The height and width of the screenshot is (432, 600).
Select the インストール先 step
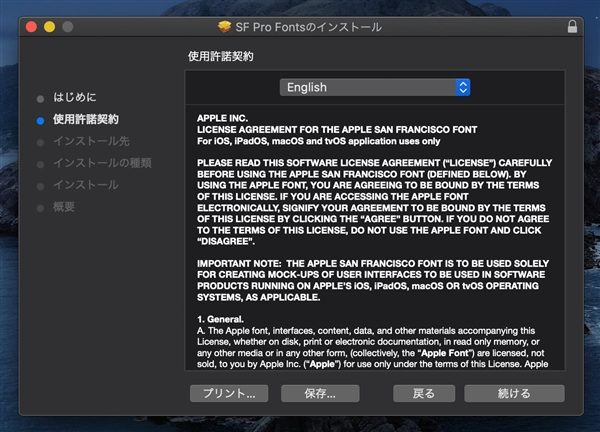pyautogui.click(x=91, y=141)
